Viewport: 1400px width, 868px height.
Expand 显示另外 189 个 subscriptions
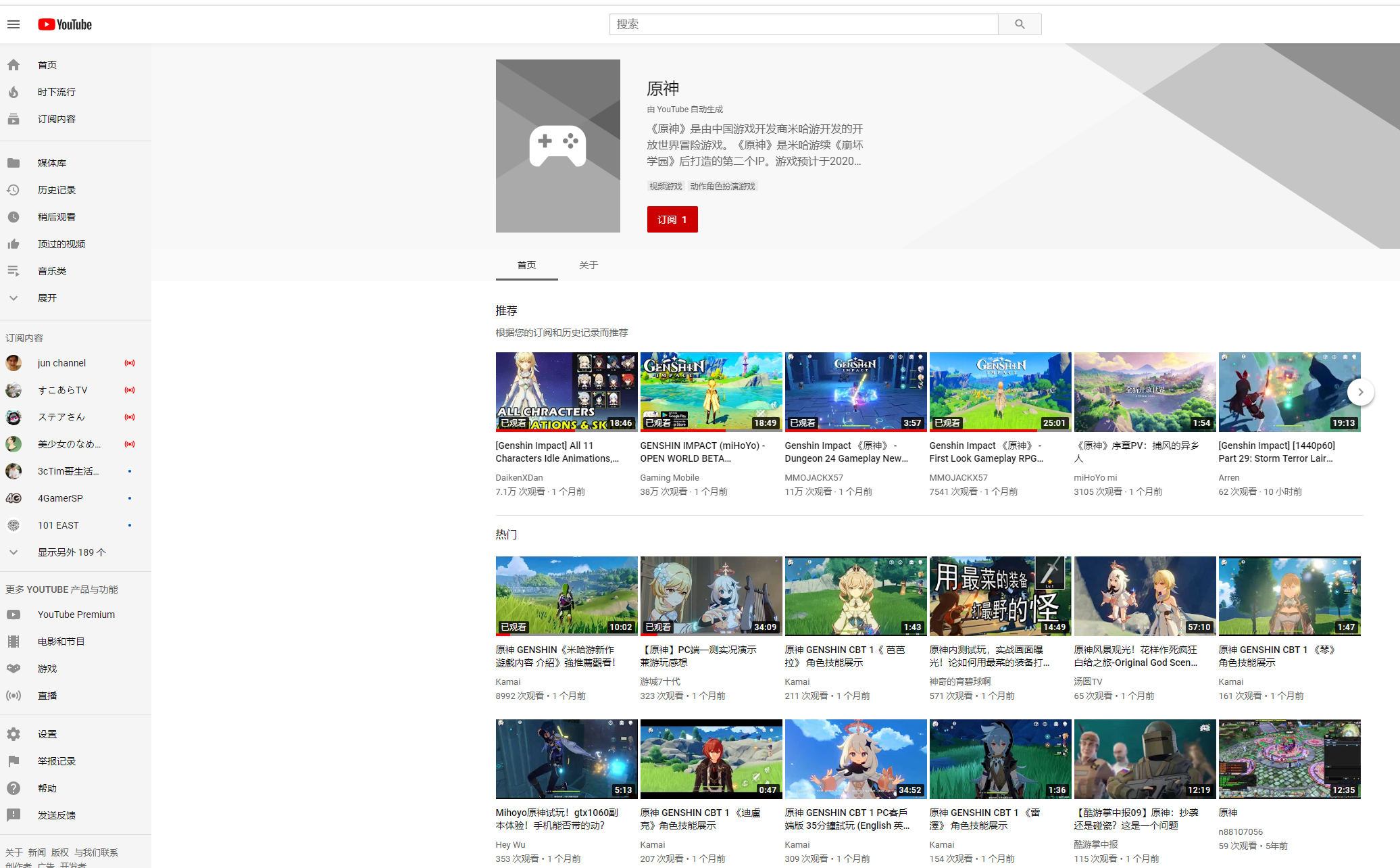coord(72,552)
